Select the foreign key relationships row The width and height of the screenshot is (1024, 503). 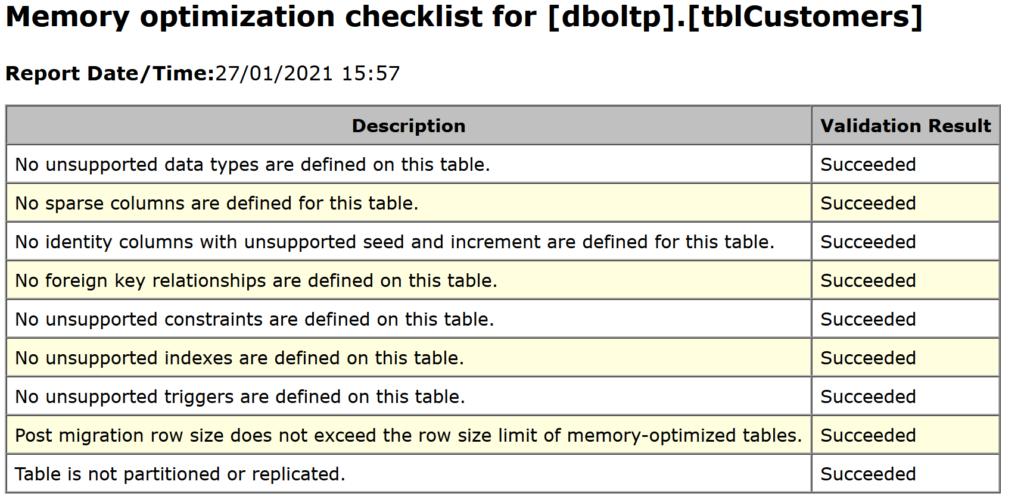point(503,280)
